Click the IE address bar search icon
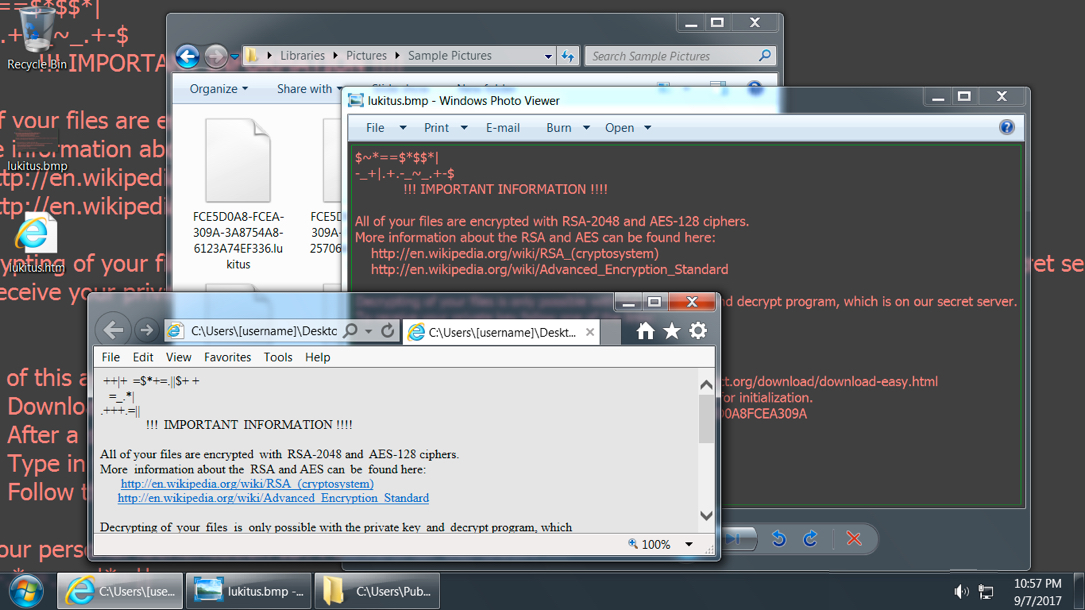This screenshot has height=610, width=1085. coord(351,331)
